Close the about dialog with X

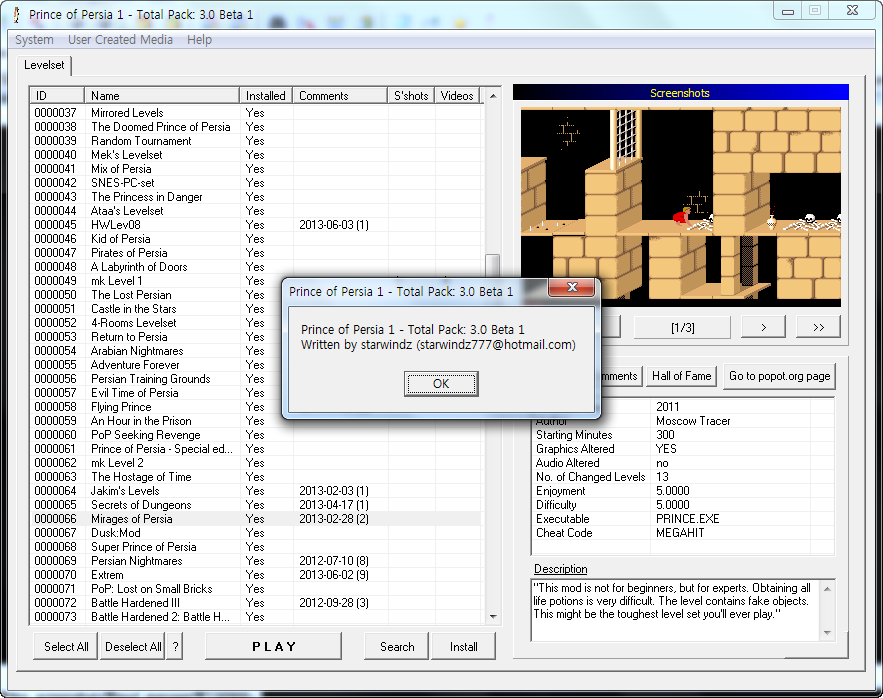pyautogui.click(x=572, y=287)
